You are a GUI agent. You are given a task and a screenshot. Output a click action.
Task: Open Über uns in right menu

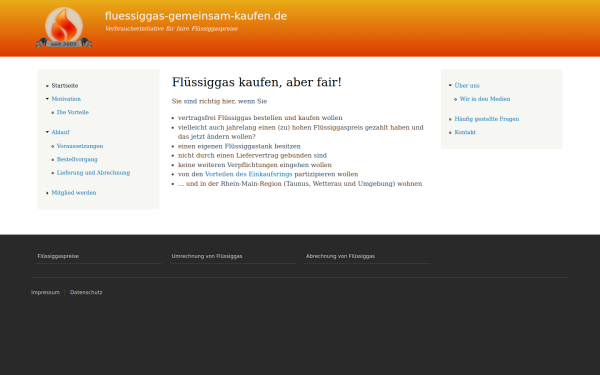(467, 85)
